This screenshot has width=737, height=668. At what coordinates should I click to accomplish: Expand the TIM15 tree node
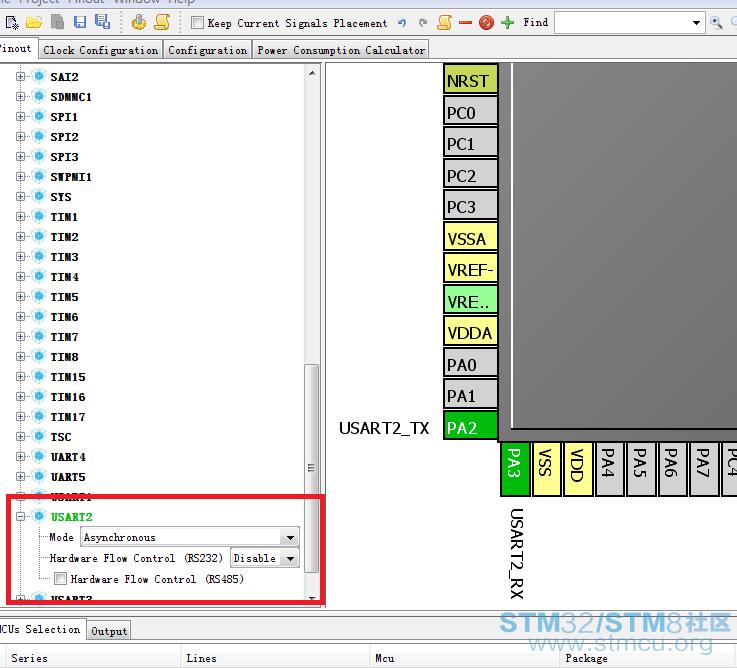[20, 377]
